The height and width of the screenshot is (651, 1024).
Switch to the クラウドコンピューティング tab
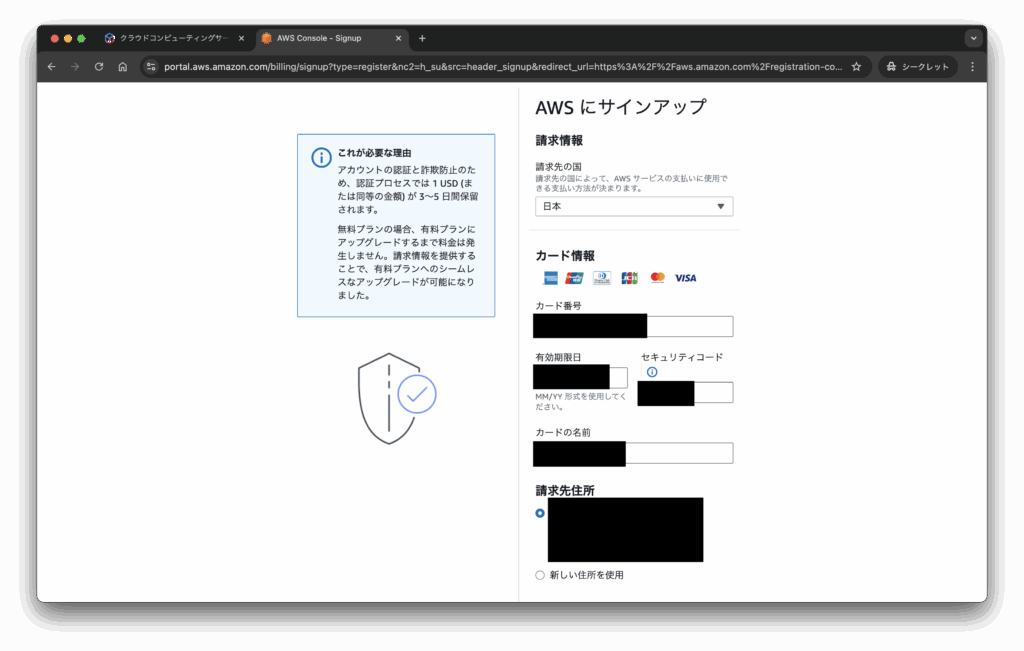pos(170,37)
